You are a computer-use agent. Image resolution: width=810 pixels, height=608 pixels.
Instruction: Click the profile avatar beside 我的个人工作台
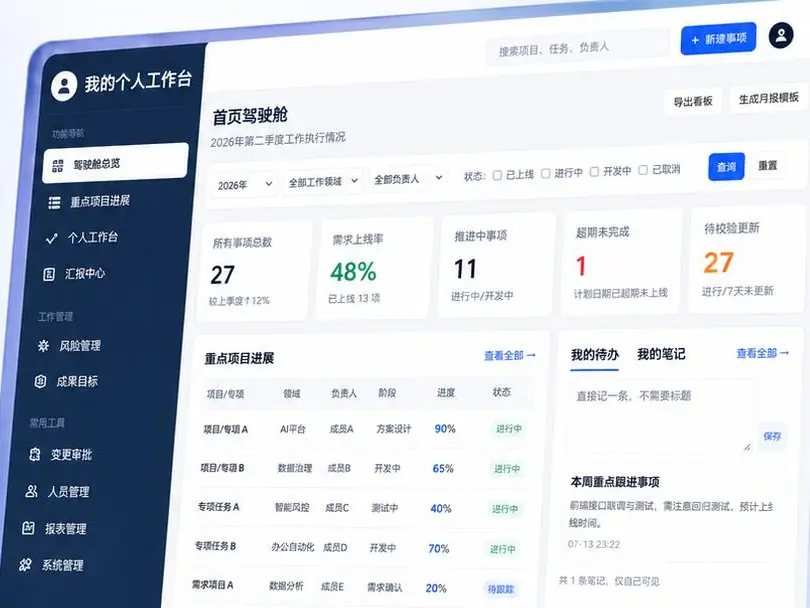[x=64, y=86]
